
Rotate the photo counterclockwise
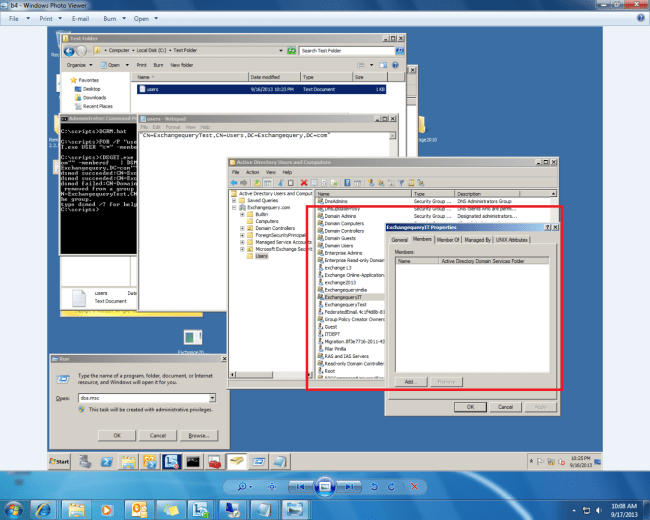click(374, 485)
